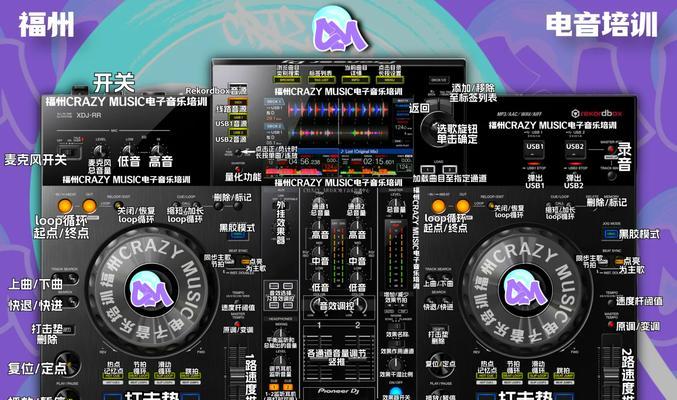Viewport: 677px width, 400px height.
Task: Click the left deck next track search button
Action: point(73,278)
